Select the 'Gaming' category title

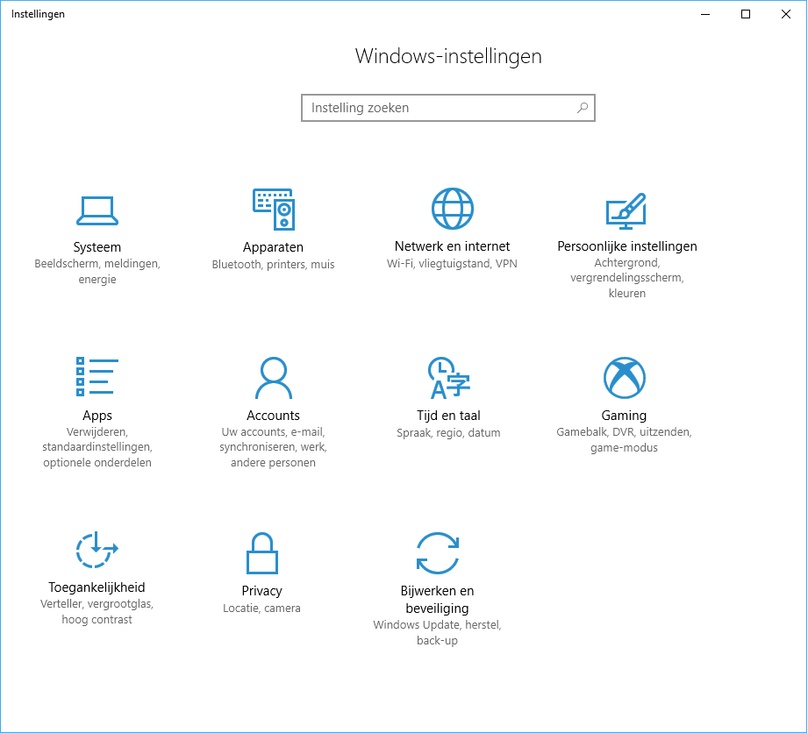624,415
